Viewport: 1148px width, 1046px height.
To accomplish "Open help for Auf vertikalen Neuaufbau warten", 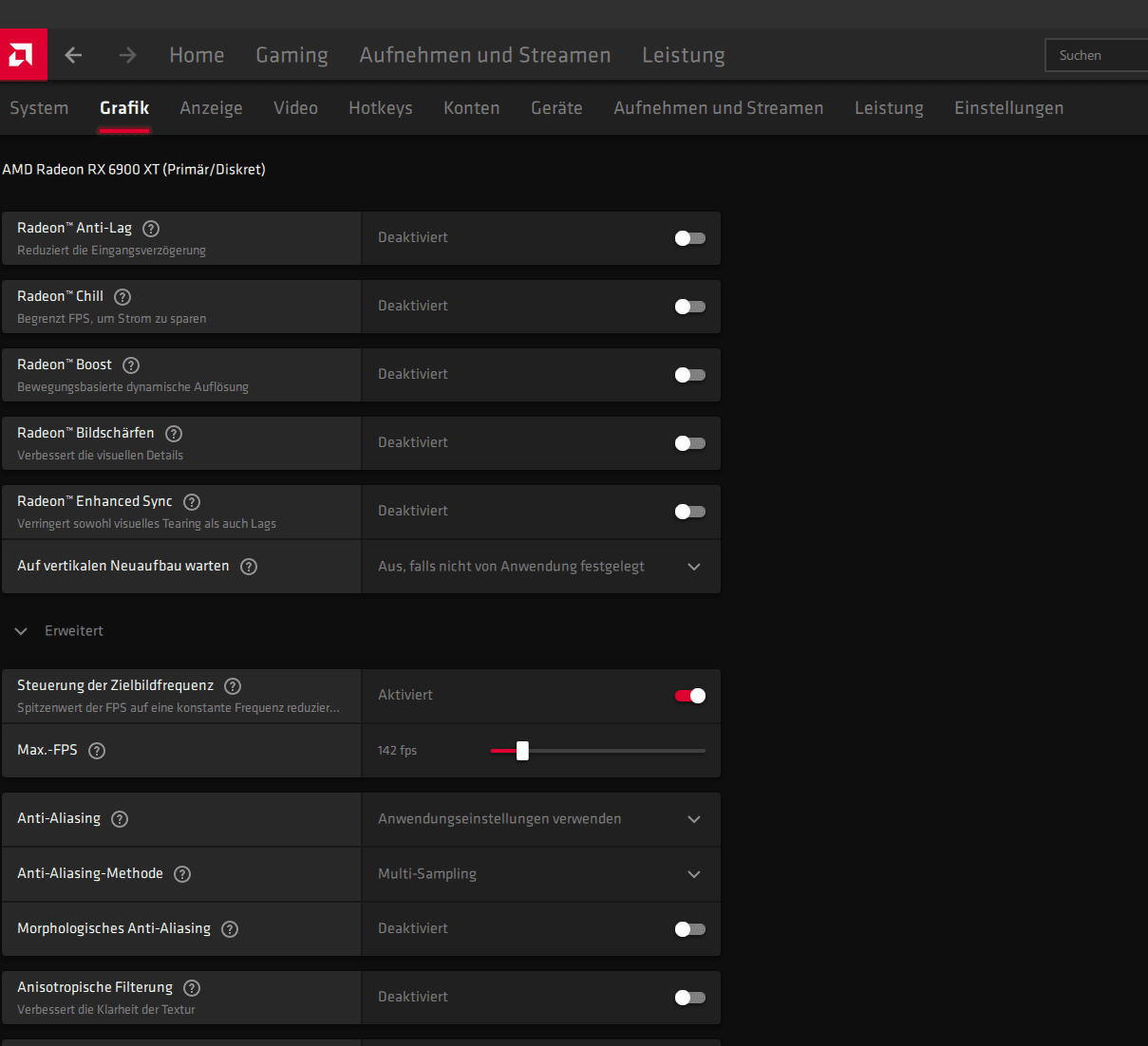I will 249,567.
